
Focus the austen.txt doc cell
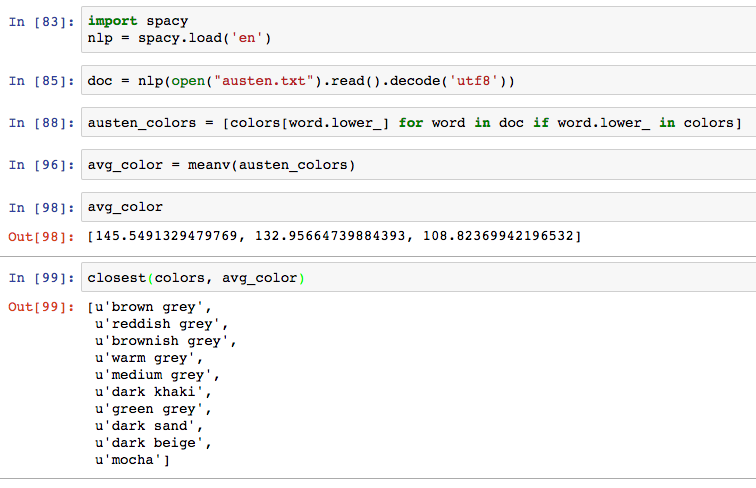418,80
